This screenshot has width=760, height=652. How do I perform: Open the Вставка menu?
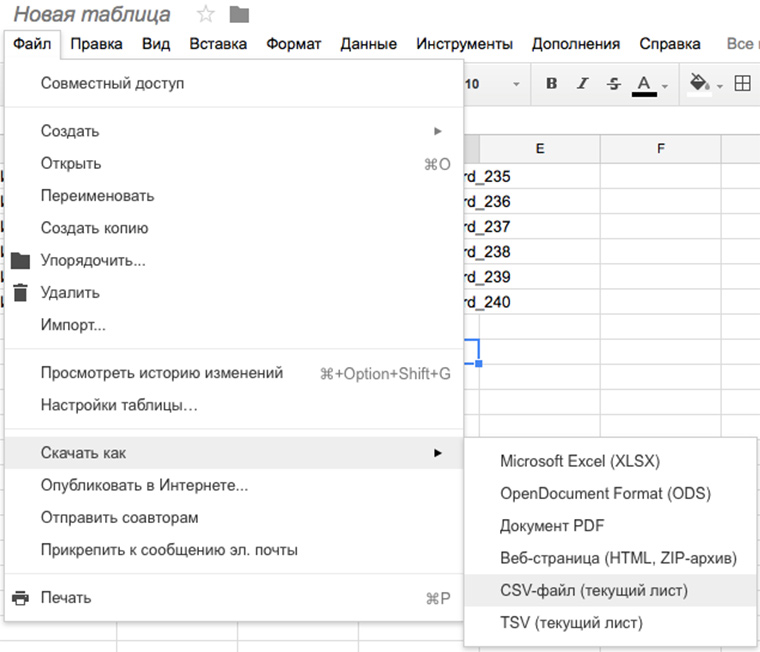click(x=218, y=44)
